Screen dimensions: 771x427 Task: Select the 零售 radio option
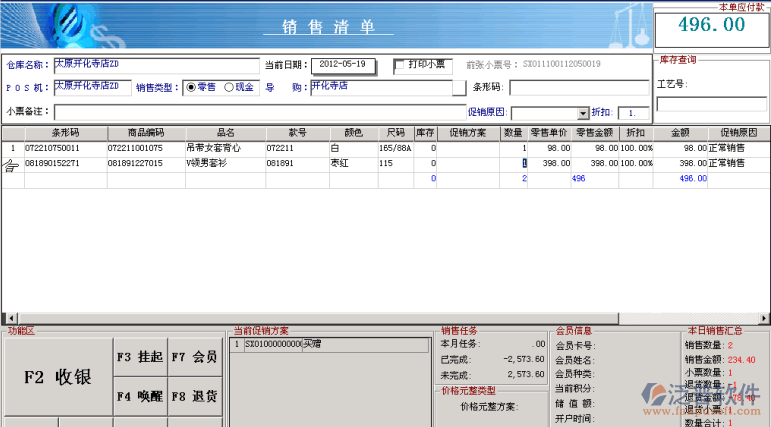click(x=191, y=87)
